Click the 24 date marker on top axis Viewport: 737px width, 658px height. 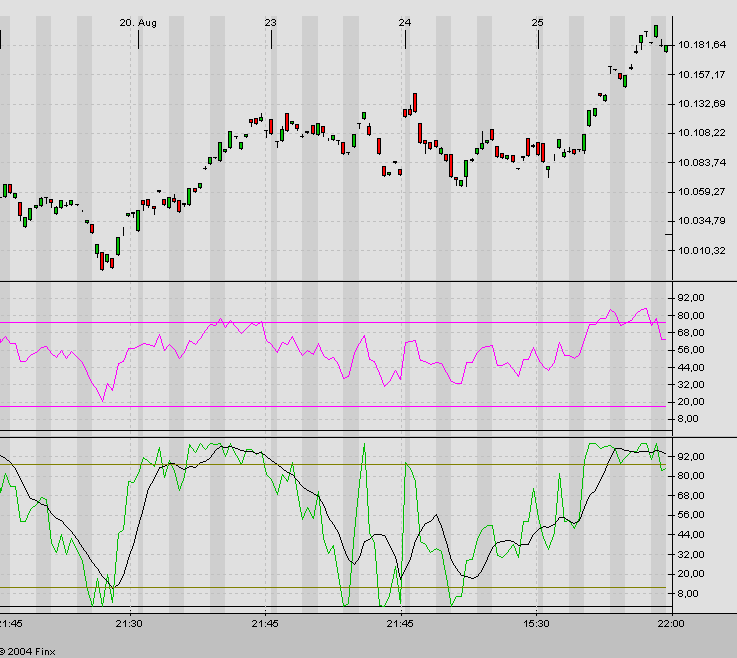point(404,22)
